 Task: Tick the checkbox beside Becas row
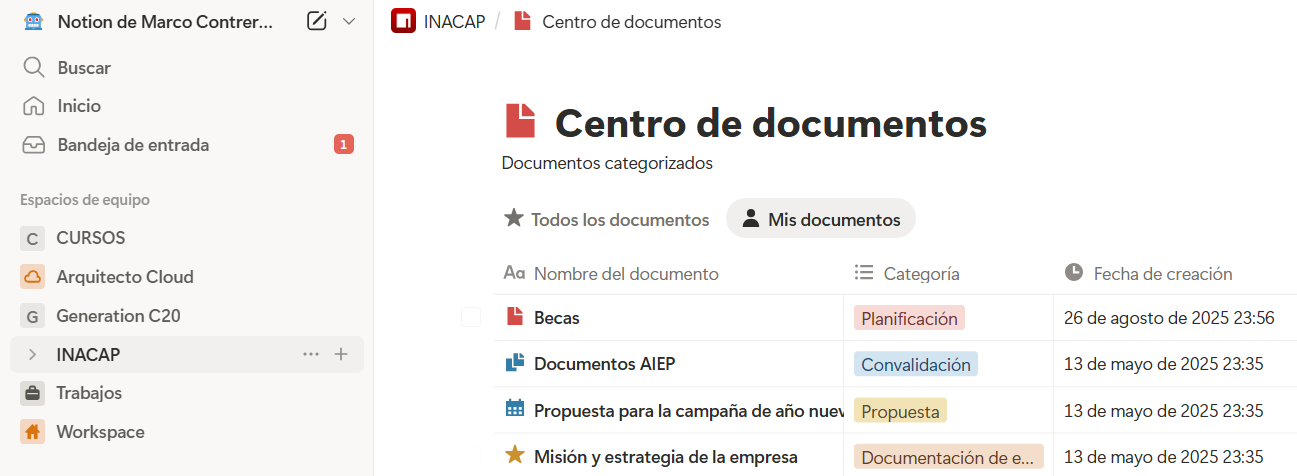[471, 318]
